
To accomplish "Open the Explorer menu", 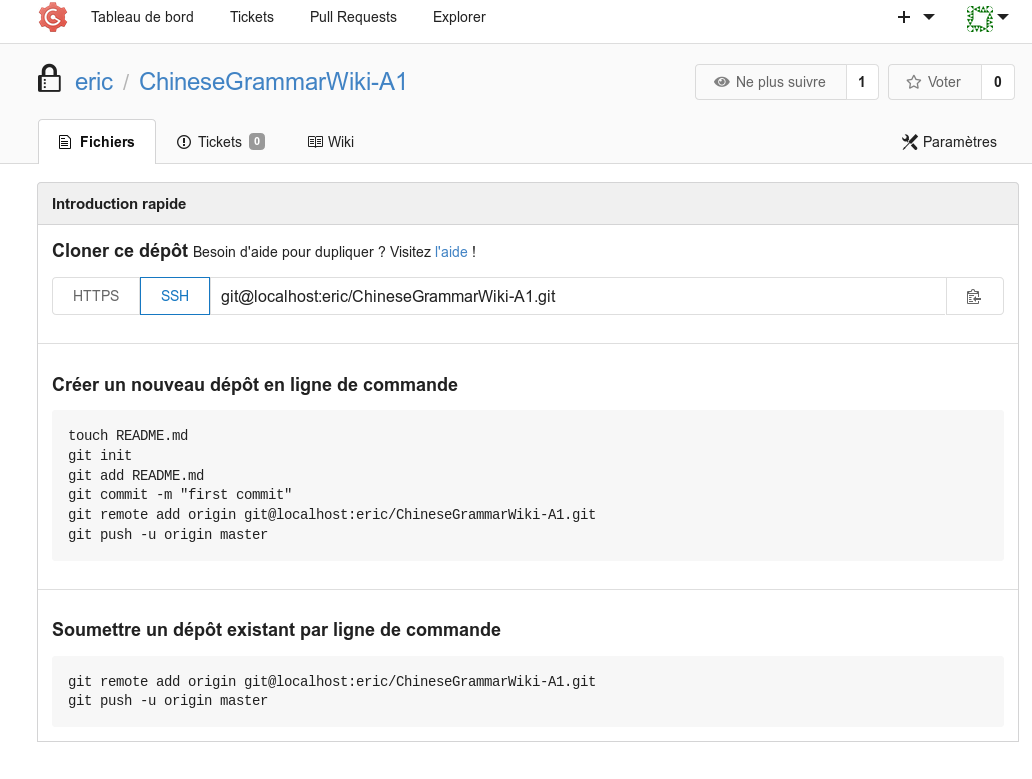I will point(458,17).
